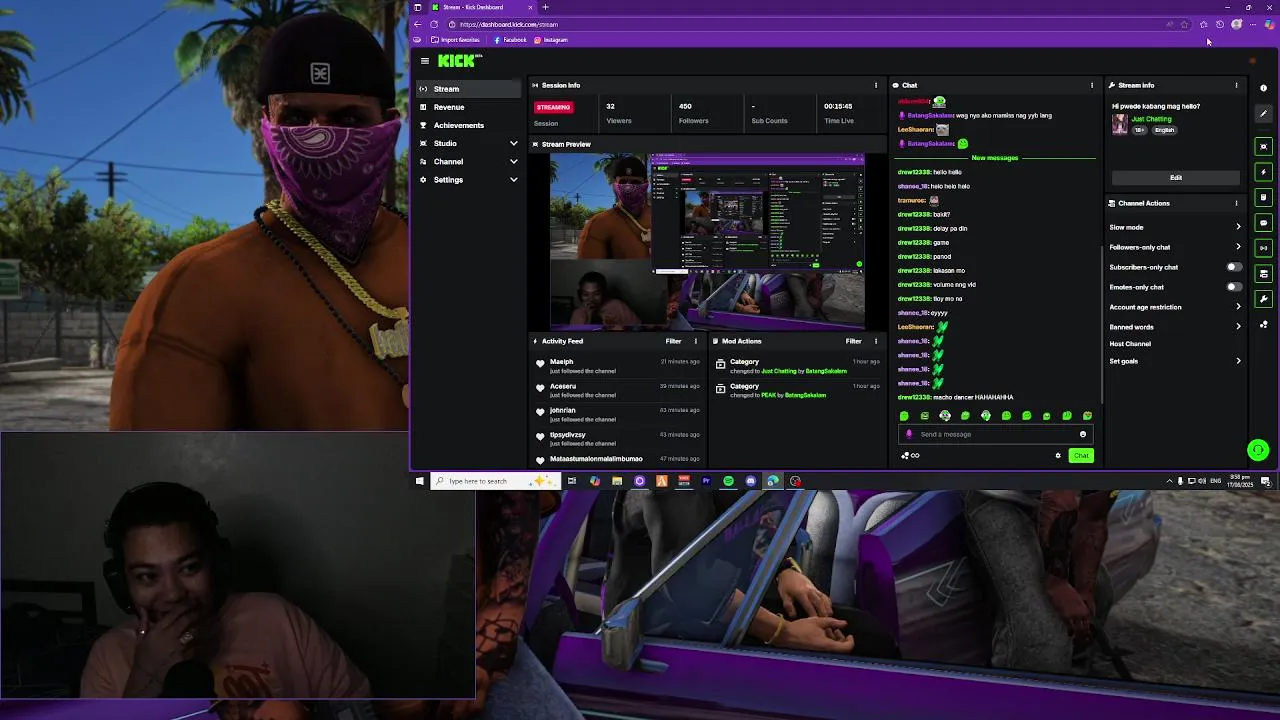The image size is (1280, 720).
Task: Toggle session info widget icon in right toolbar
Action: (1264, 248)
